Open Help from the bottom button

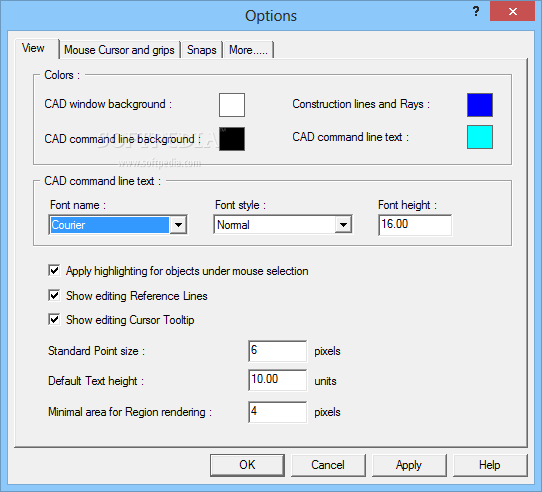click(x=490, y=465)
